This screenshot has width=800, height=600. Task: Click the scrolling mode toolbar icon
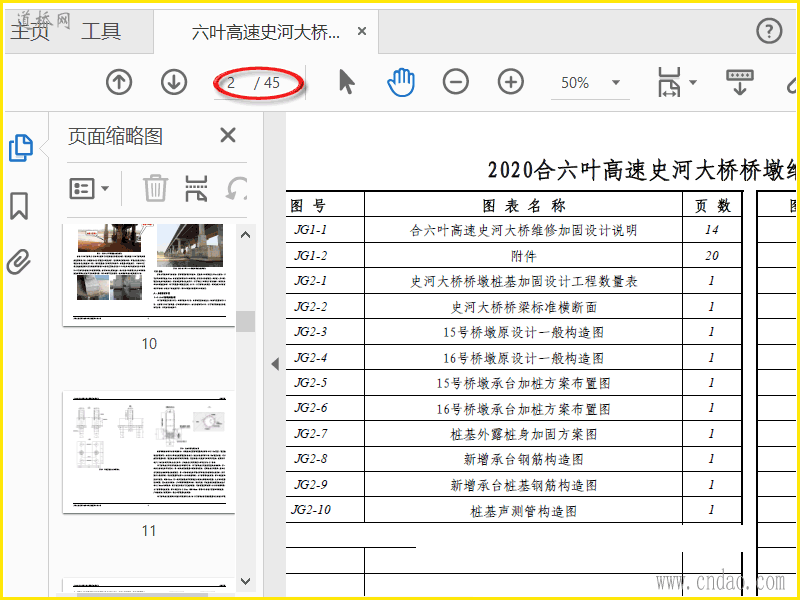[x=740, y=82]
